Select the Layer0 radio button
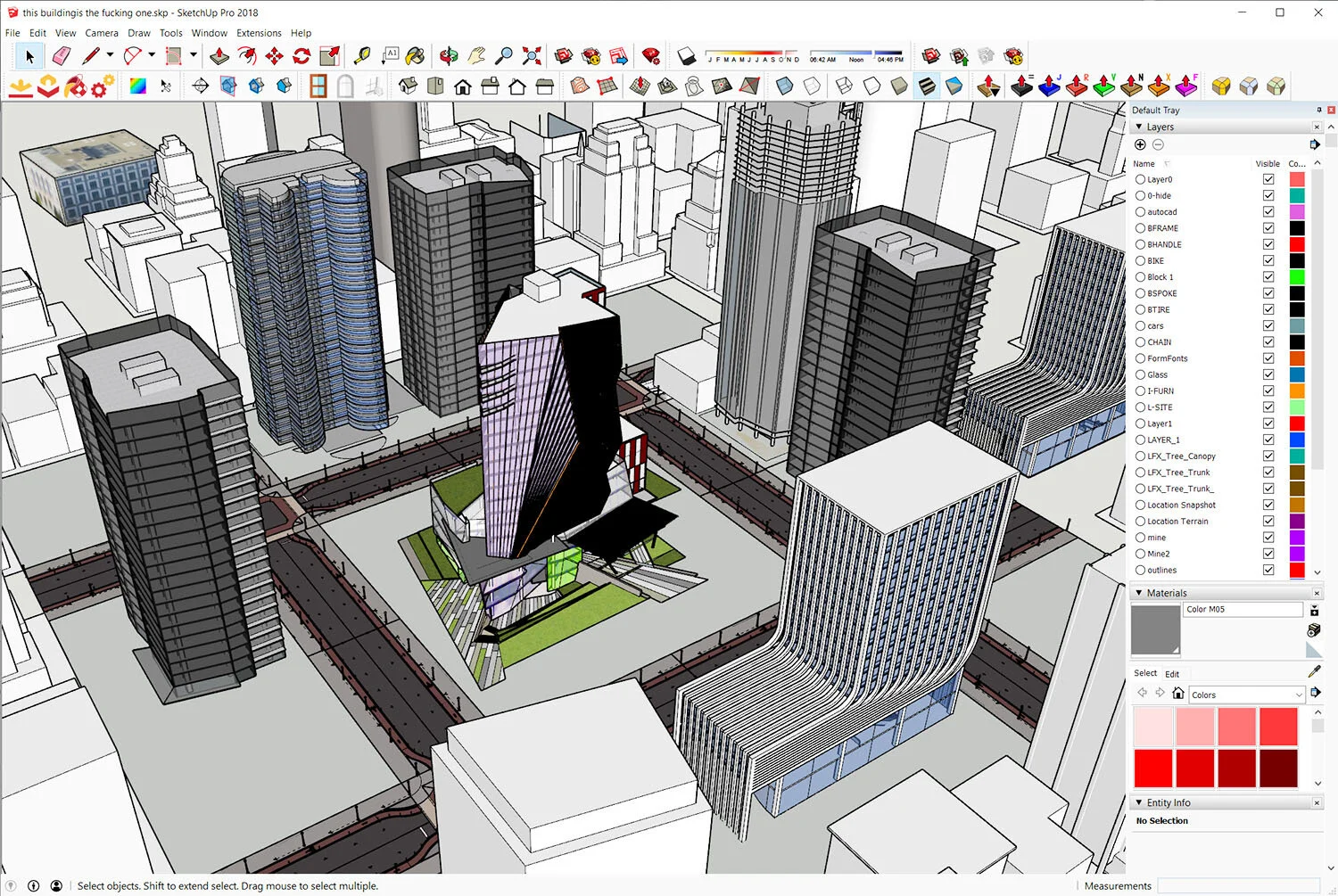Screen dimensions: 1338x896 click(x=1140, y=179)
